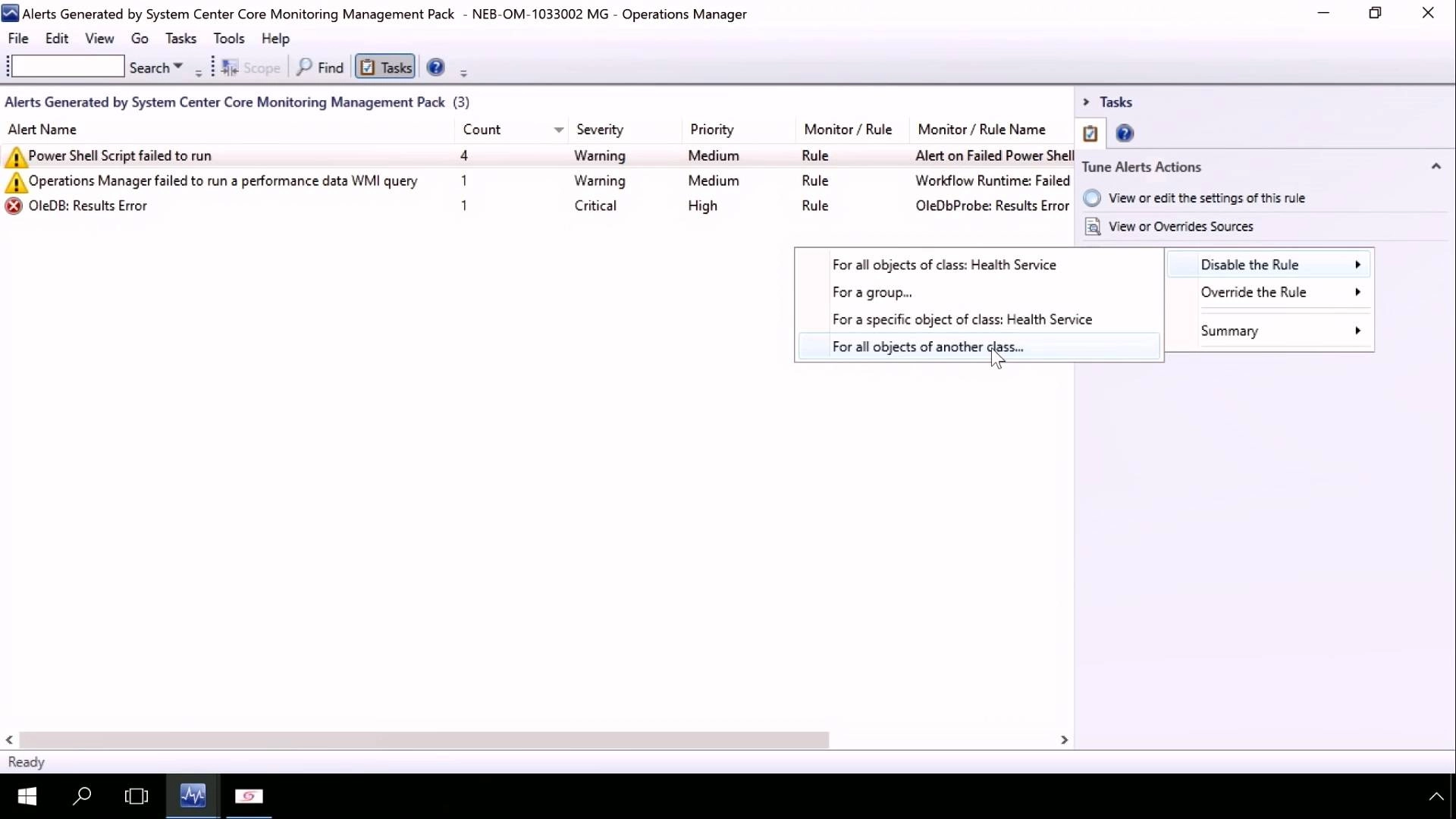Click View or edit the settings of this rule
This screenshot has height=819, width=1456.
click(1207, 198)
